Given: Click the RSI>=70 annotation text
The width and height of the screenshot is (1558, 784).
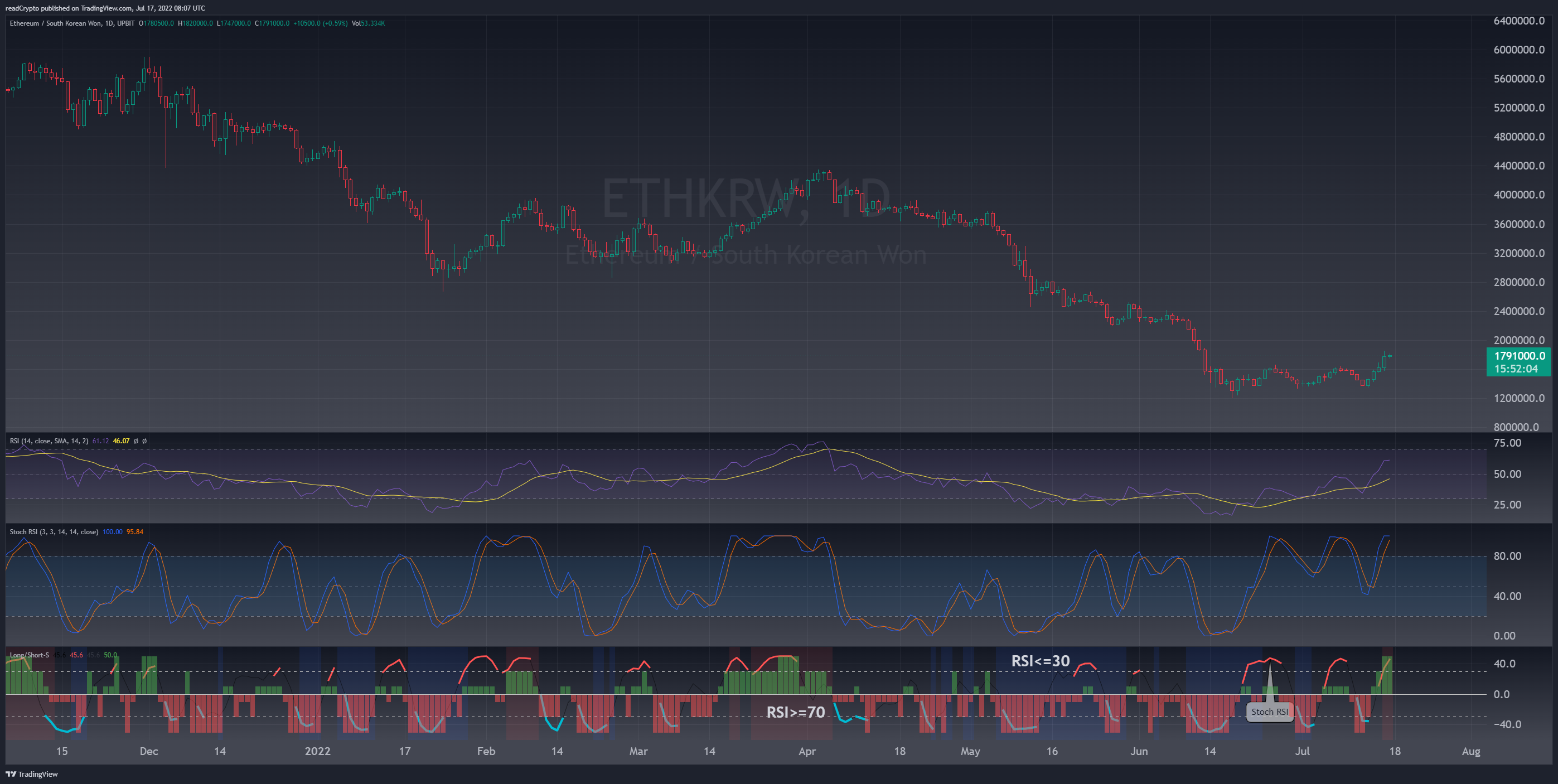Looking at the screenshot, I should (795, 713).
